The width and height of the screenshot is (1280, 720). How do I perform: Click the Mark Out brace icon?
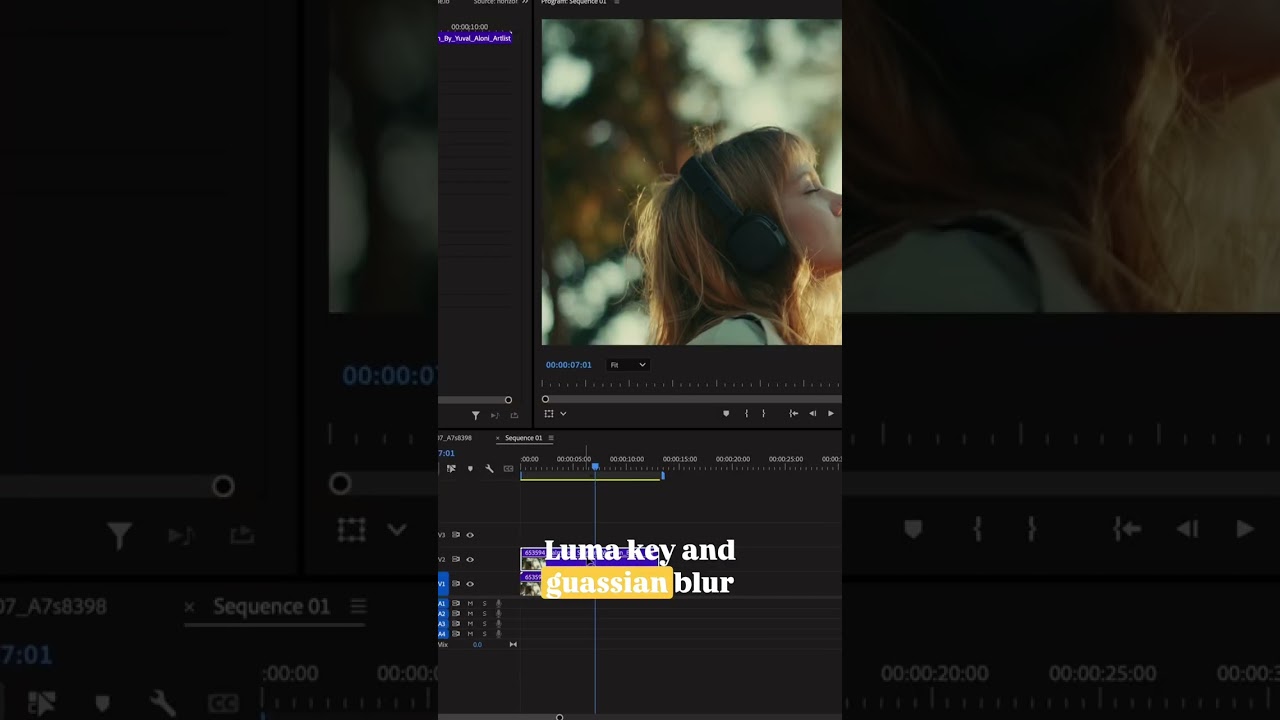763,413
